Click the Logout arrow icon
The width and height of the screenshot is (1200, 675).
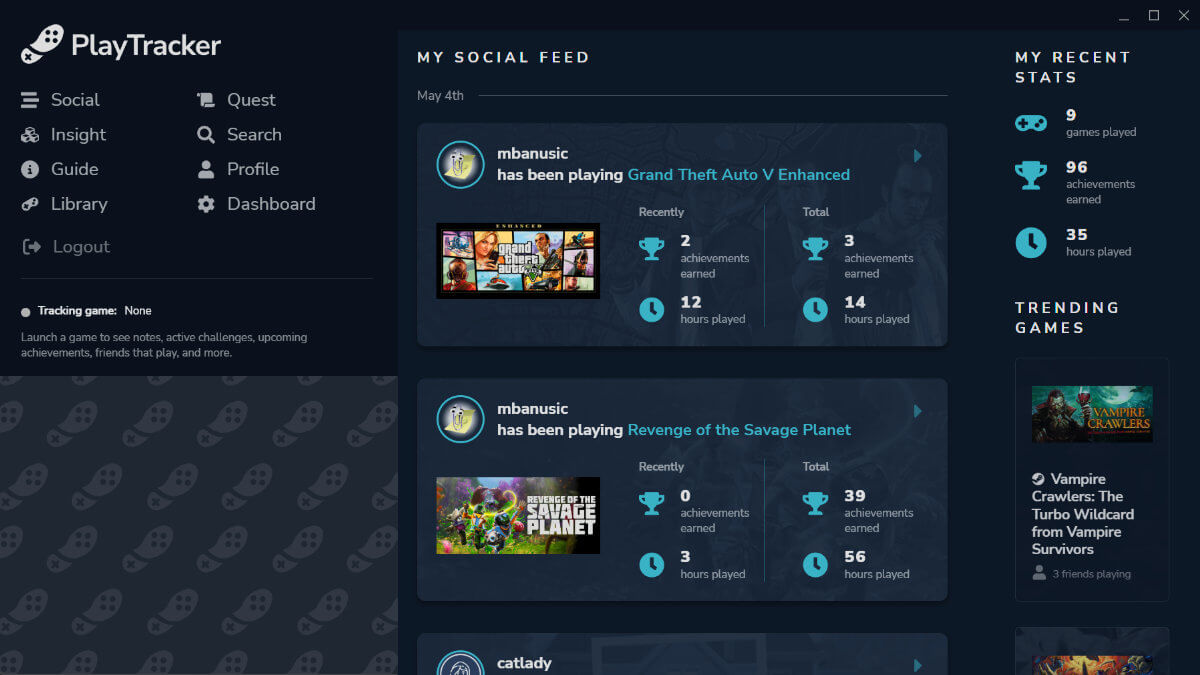(31, 247)
